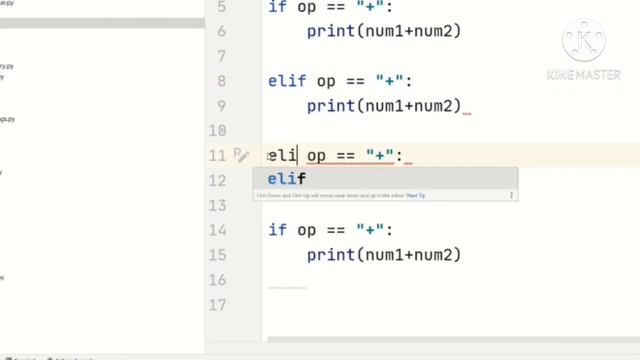640x360 pixels.
Task: Select the elif autocomplete suggestion
Action: tap(385, 178)
